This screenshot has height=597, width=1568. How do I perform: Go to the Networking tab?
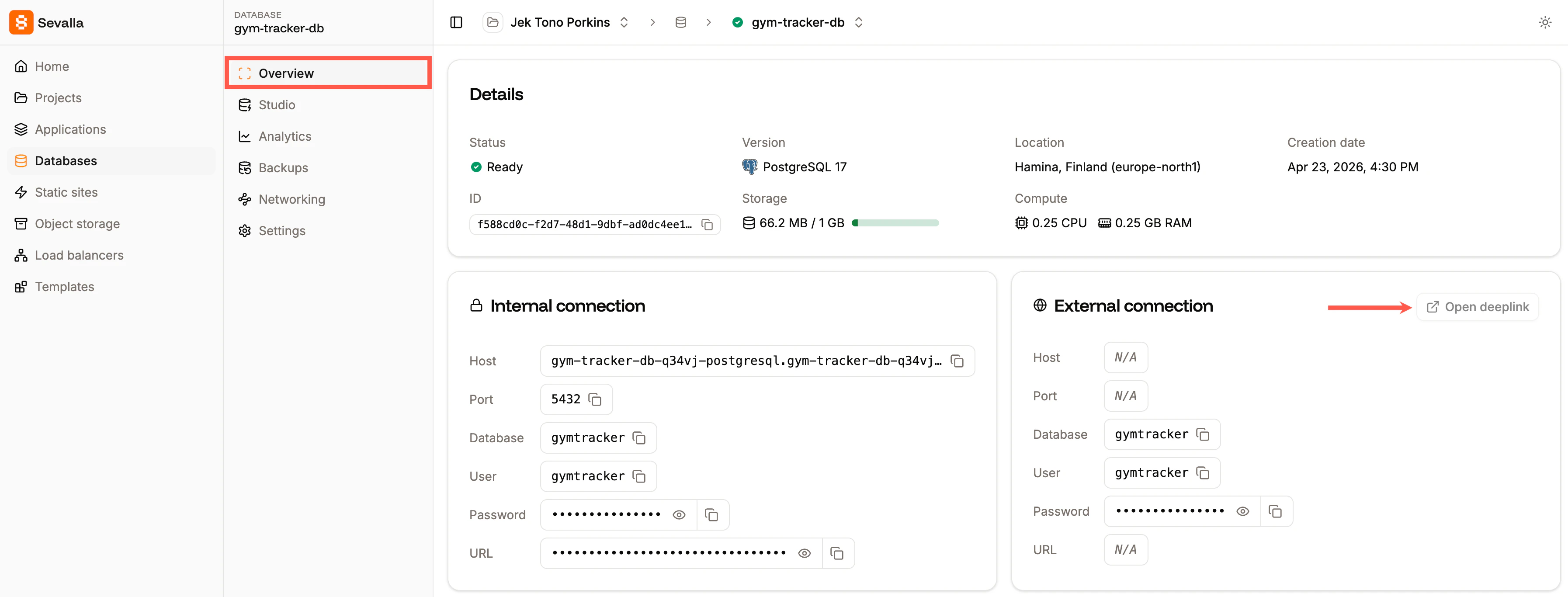(328, 199)
